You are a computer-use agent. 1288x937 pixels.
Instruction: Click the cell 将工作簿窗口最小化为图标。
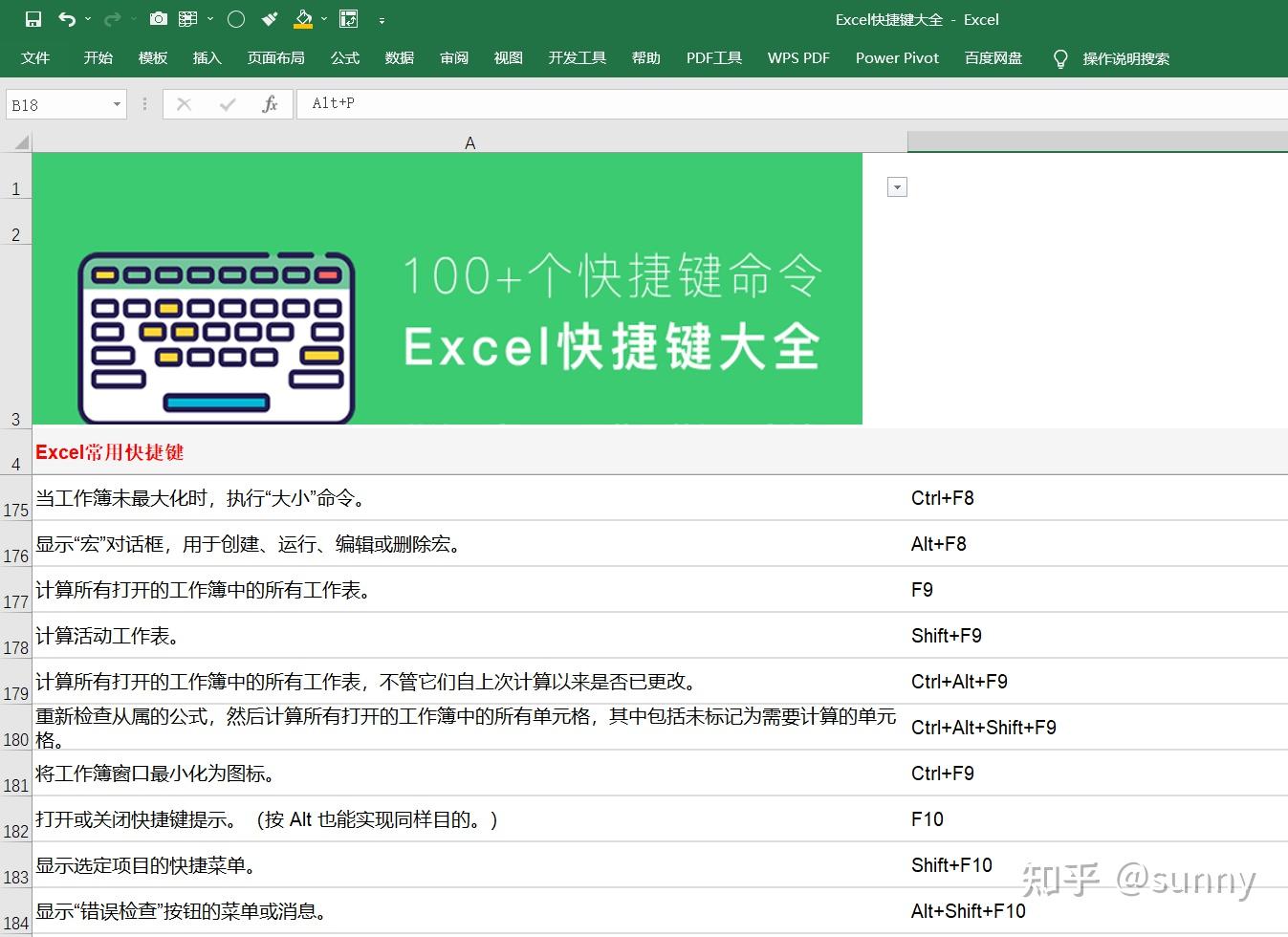point(469,774)
